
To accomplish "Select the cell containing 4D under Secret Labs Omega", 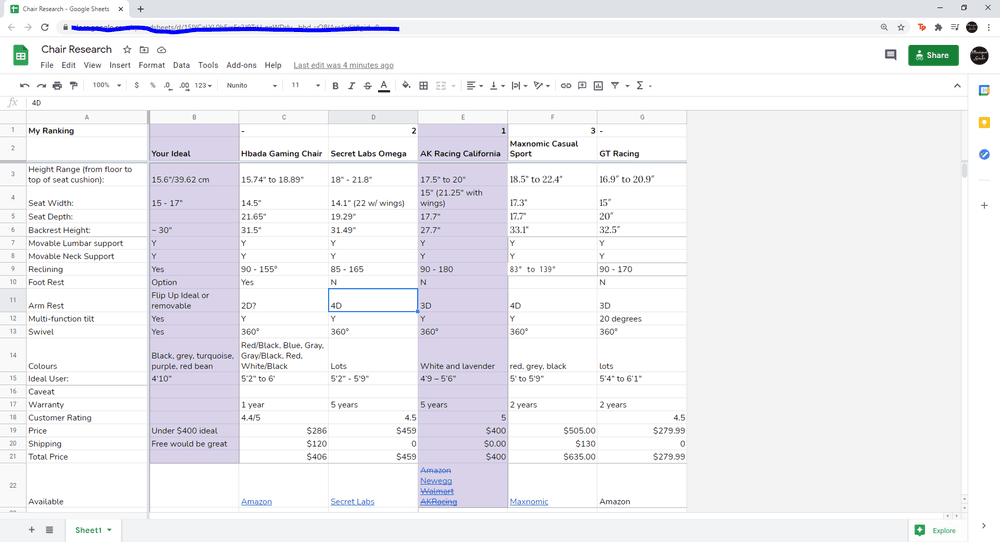I will [x=373, y=300].
